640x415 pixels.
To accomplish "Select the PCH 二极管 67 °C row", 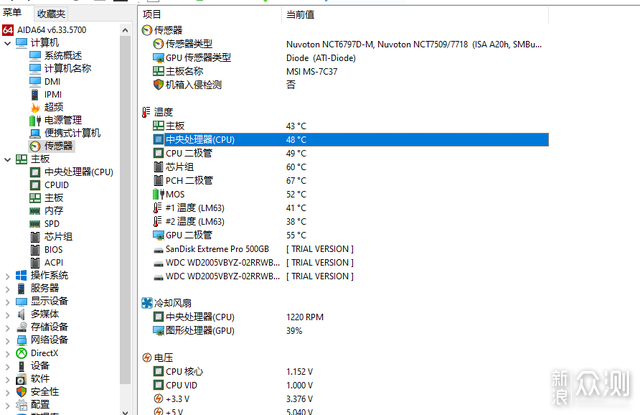I will click(x=351, y=181).
